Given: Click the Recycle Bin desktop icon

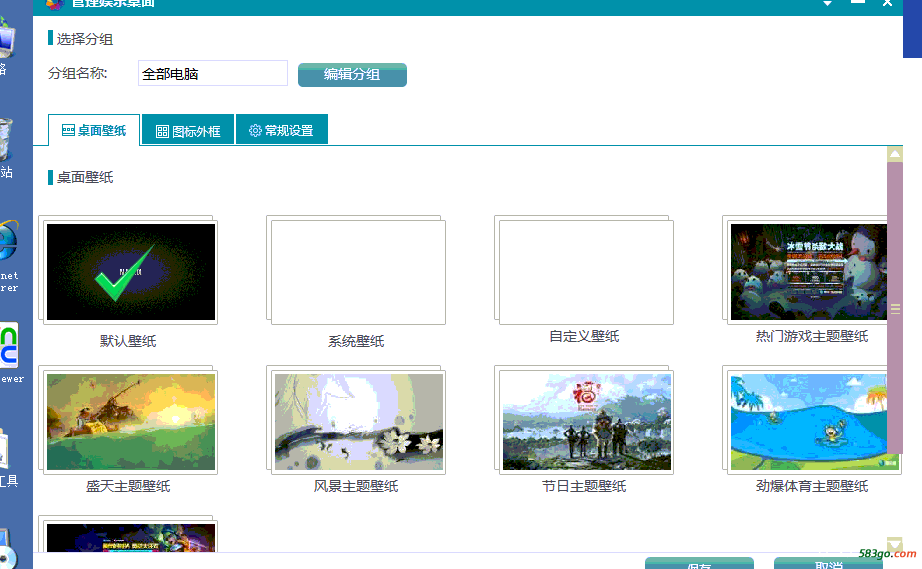Looking at the screenshot, I should 6,139.
